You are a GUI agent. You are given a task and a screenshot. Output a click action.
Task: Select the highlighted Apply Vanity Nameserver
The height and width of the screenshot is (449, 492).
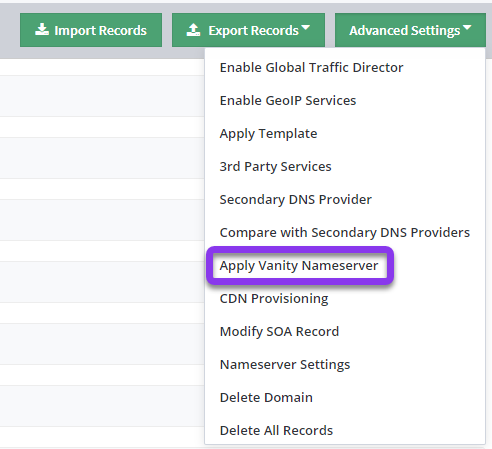tap(300, 266)
